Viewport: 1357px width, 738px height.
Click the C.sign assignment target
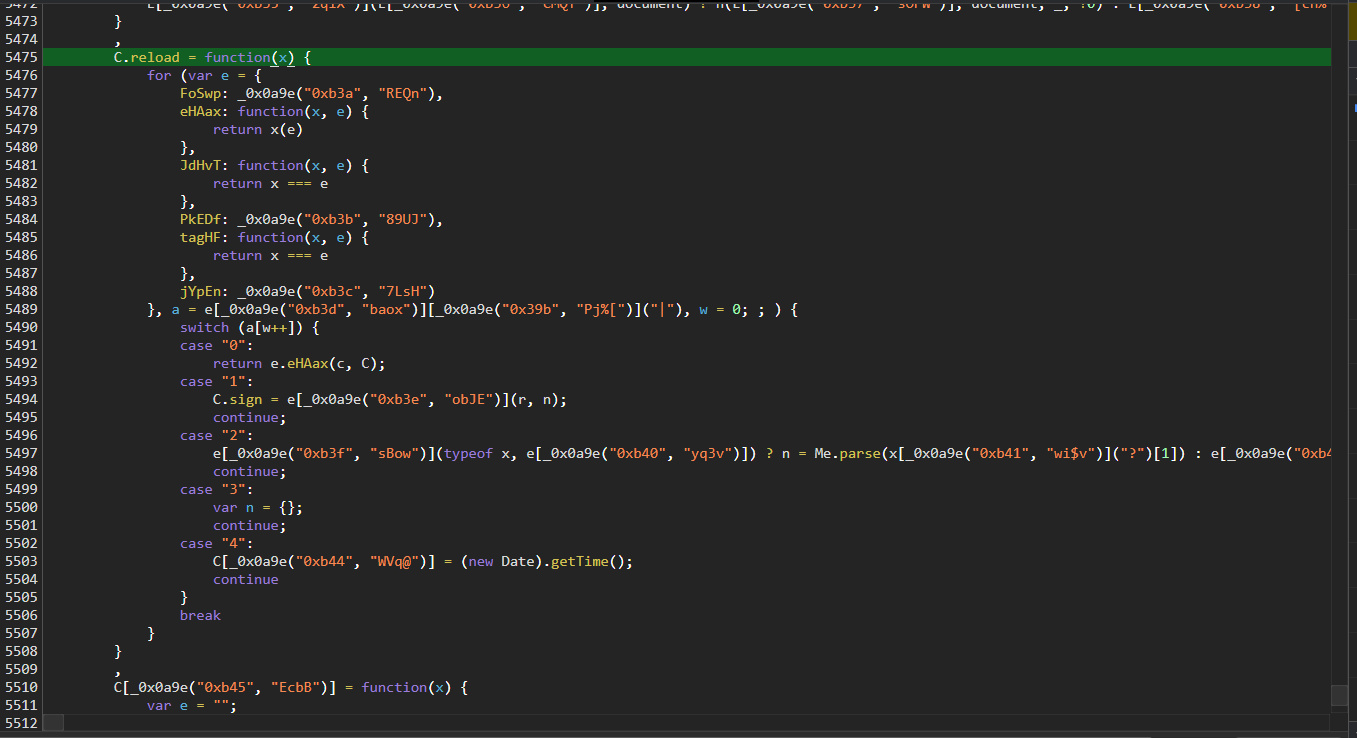[237, 399]
